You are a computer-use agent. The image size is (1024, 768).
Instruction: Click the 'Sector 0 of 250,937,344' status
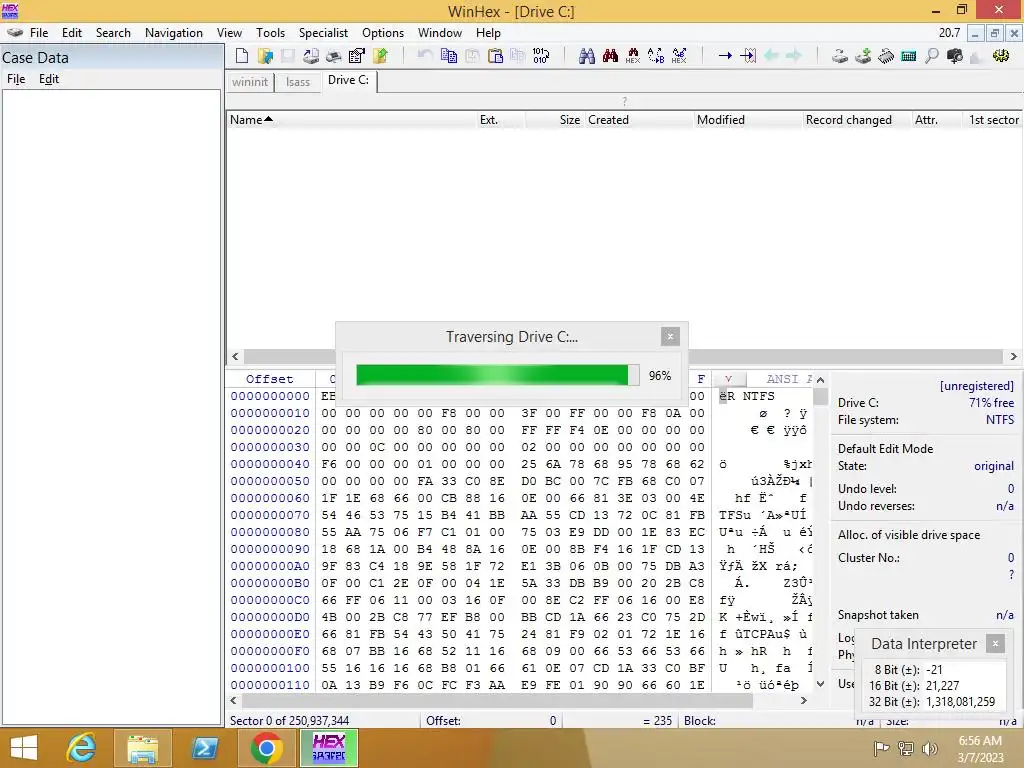point(289,720)
